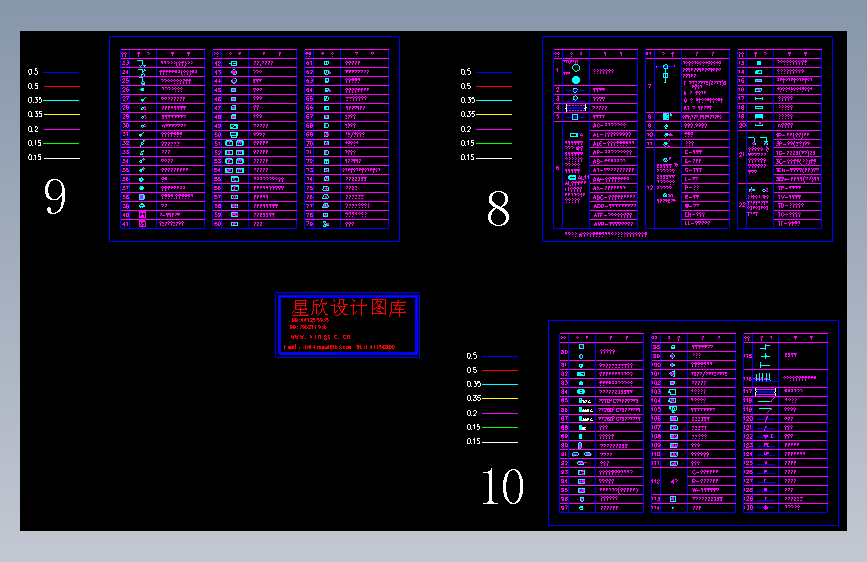Select the vertical bars symbol in row 116 of sheet 10
Viewport: 867px width, 562px height.
[763, 377]
